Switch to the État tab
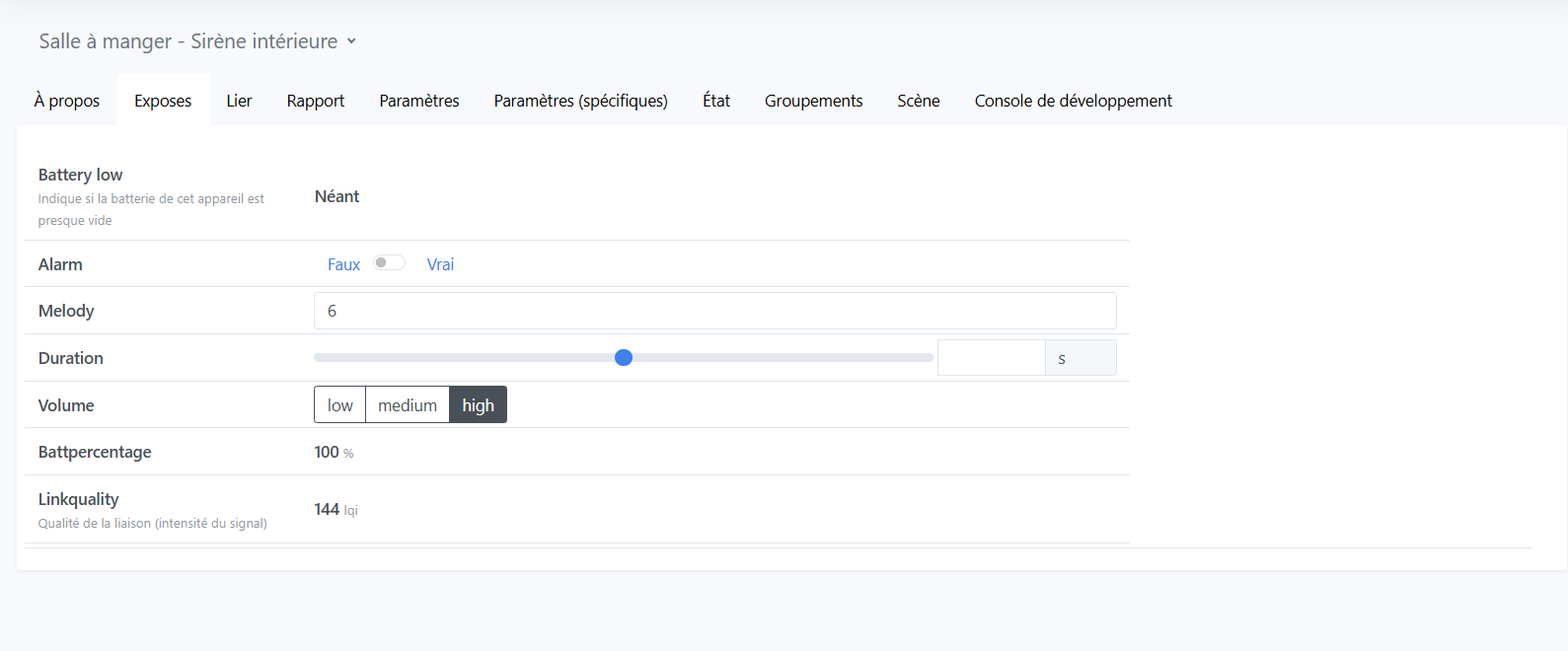1568x651 pixels. (x=716, y=101)
